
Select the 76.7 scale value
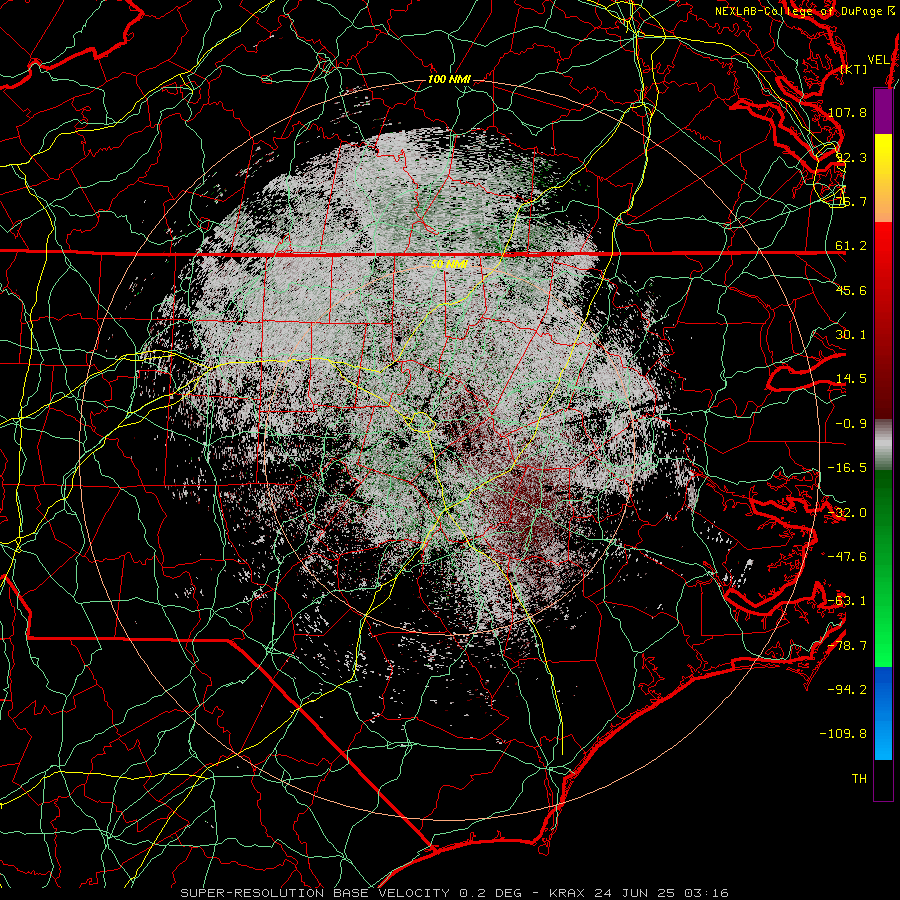pyautogui.click(x=851, y=201)
